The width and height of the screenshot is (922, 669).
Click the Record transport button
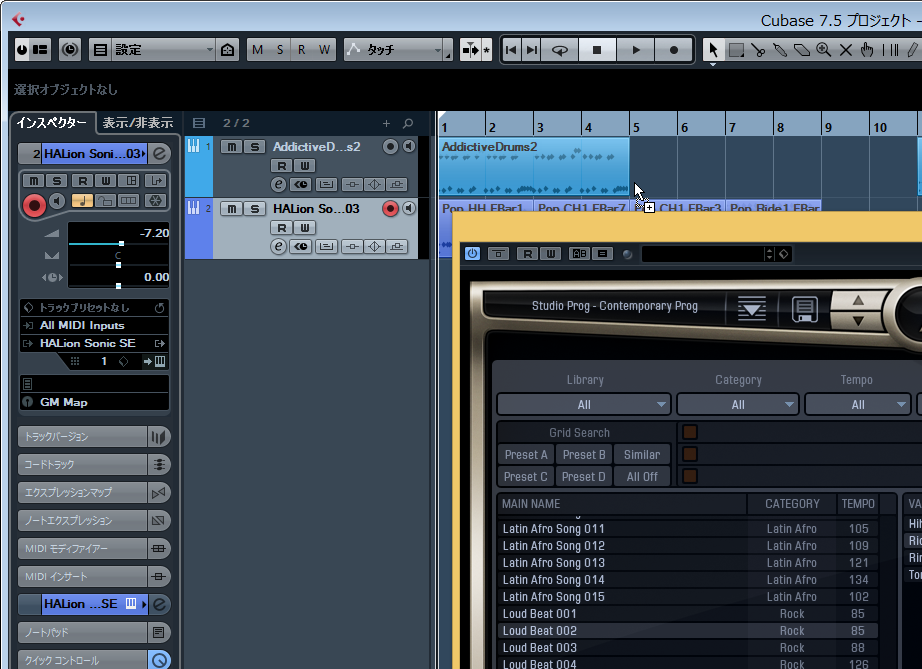674,50
